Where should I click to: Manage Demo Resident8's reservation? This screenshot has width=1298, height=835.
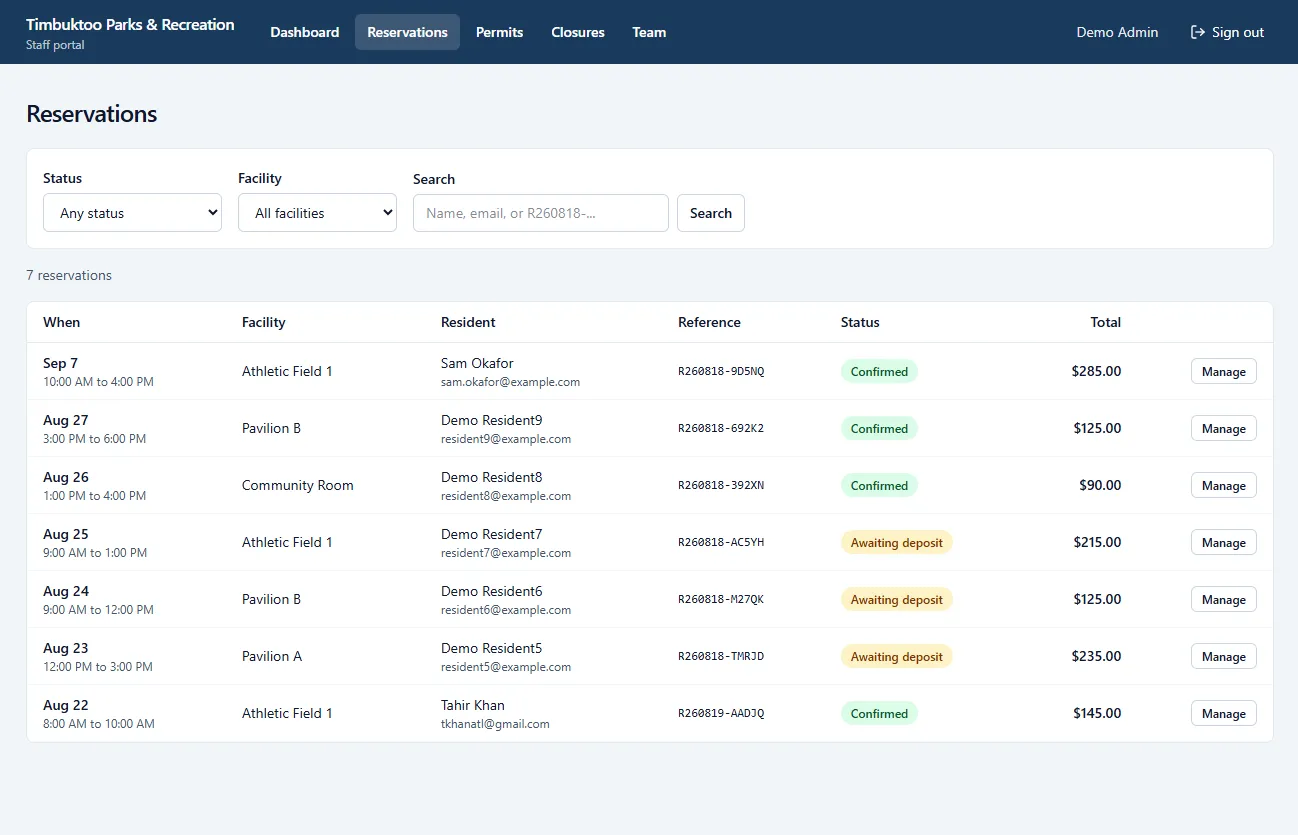pyautogui.click(x=1223, y=485)
